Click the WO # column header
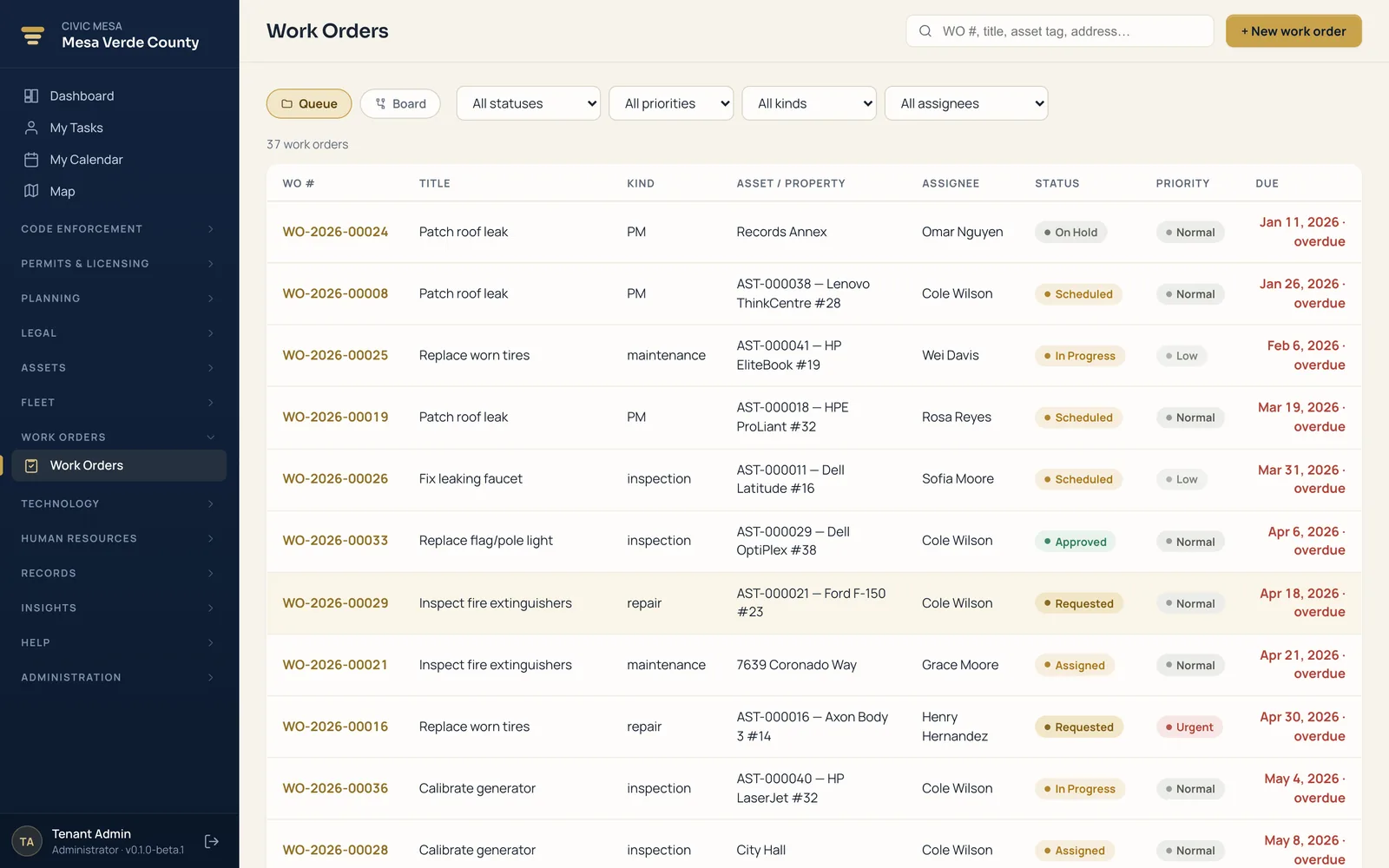1389x868 pixels. click(x=299, y=183)
